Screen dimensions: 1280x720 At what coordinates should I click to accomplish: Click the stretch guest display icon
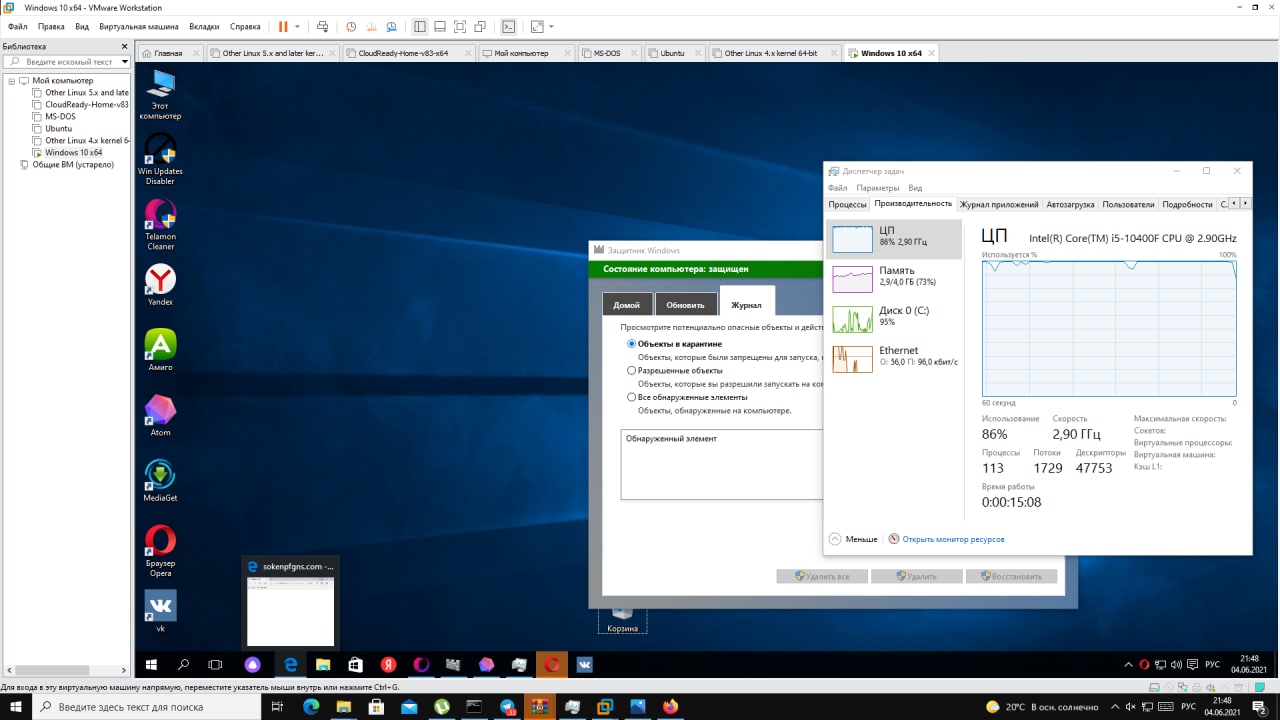point(537,26)
